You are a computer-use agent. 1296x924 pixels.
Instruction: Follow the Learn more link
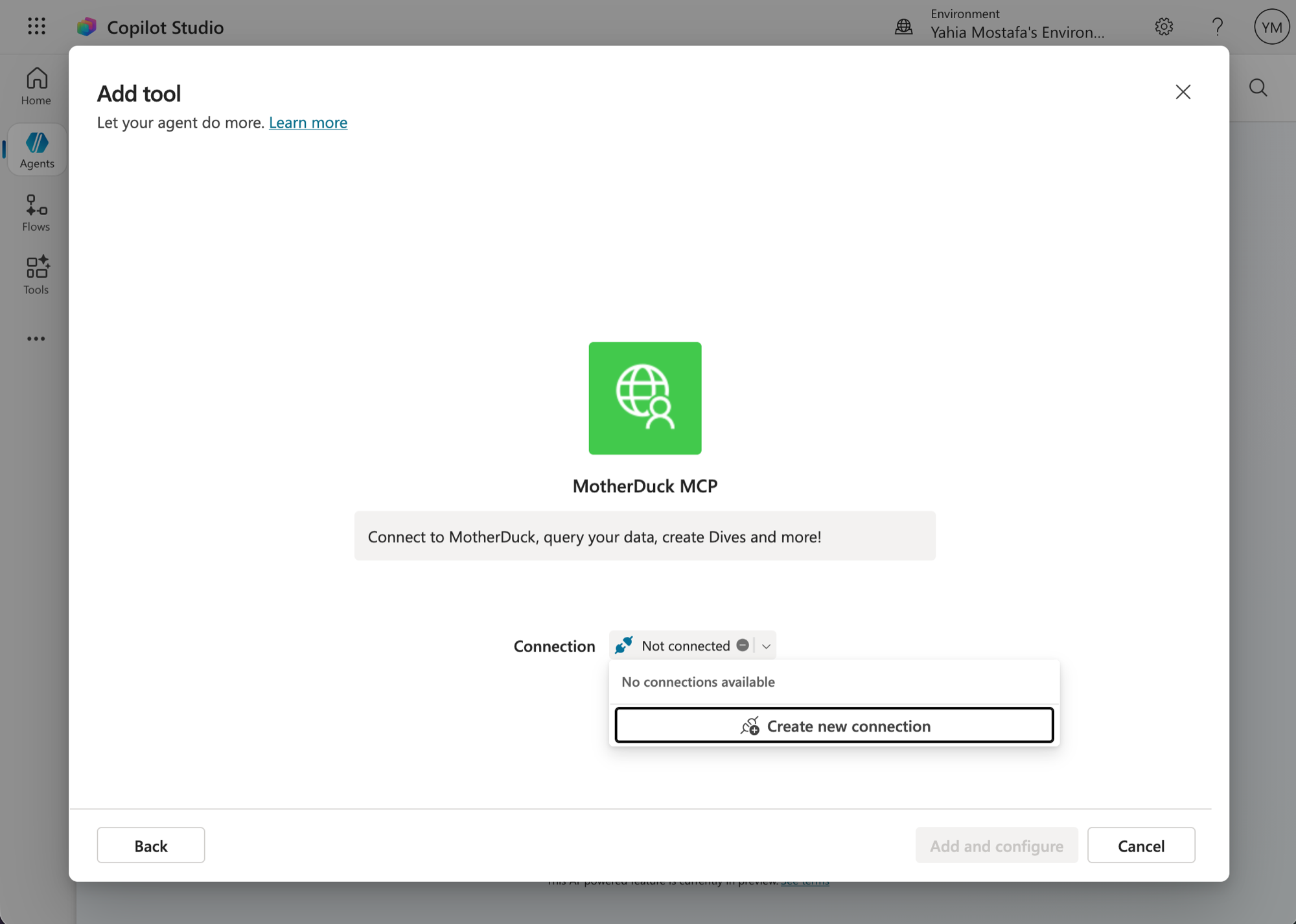pos(308,122)
